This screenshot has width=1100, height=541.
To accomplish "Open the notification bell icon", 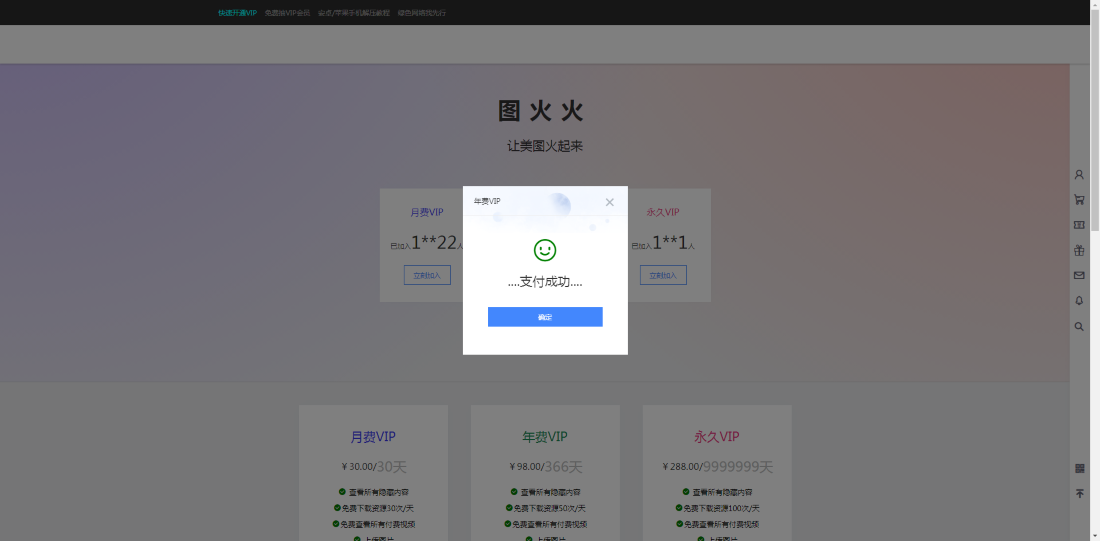I will [x=1079, y=300].
